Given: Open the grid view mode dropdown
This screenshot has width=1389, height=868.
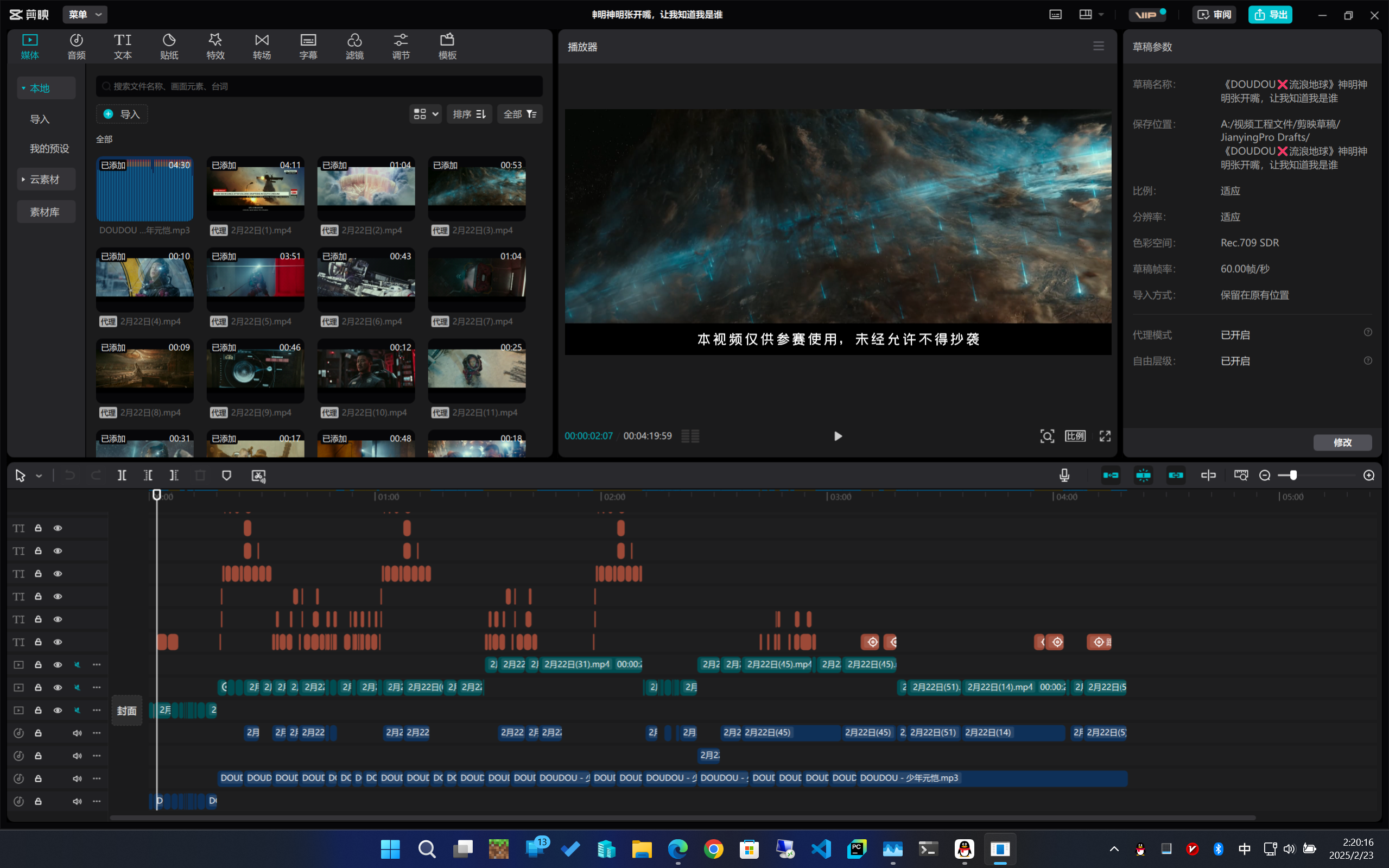Looking at the screenshot, I should [426, 114].
